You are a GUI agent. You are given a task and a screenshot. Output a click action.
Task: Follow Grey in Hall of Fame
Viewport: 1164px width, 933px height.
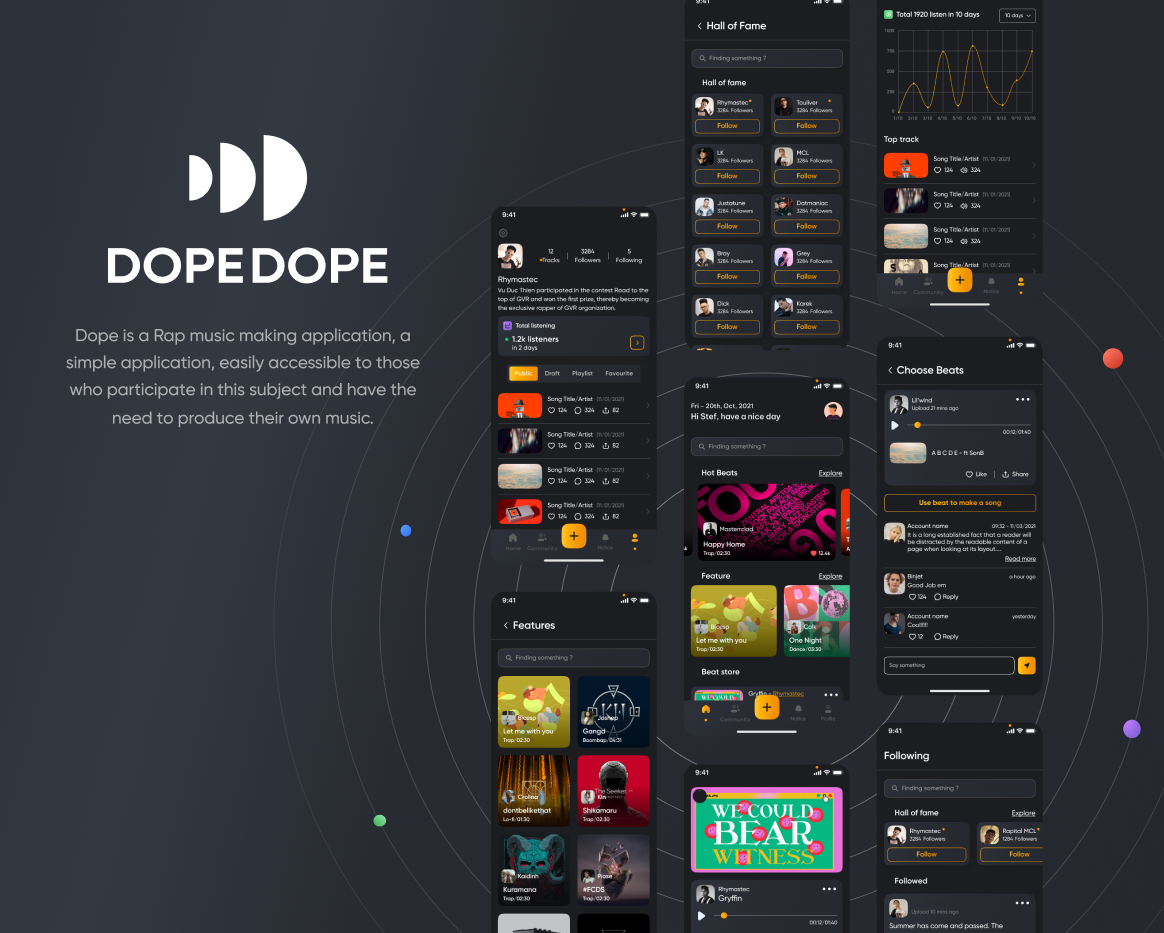(x=807, y=277)
